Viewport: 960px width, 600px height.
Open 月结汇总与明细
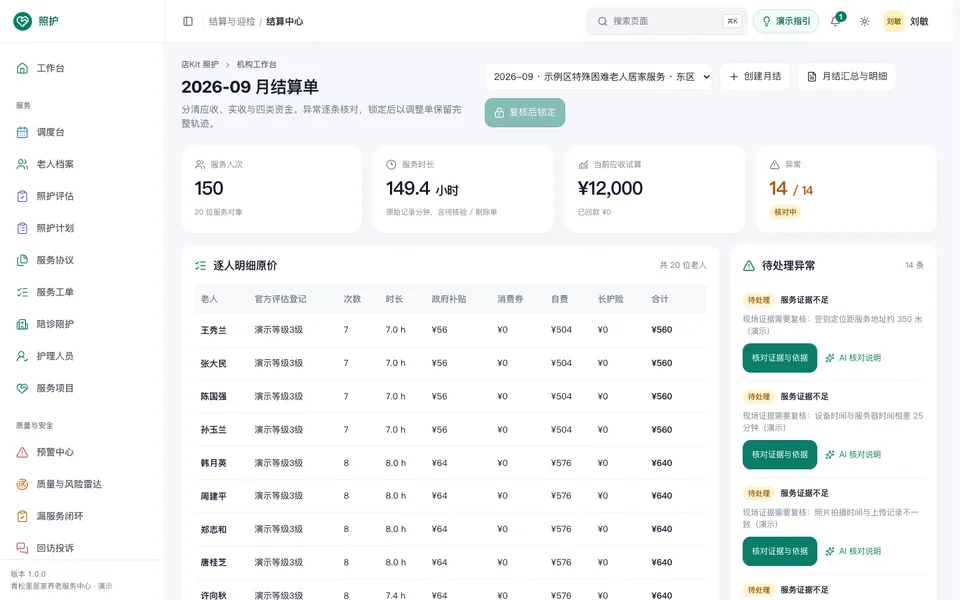[847, 77]
